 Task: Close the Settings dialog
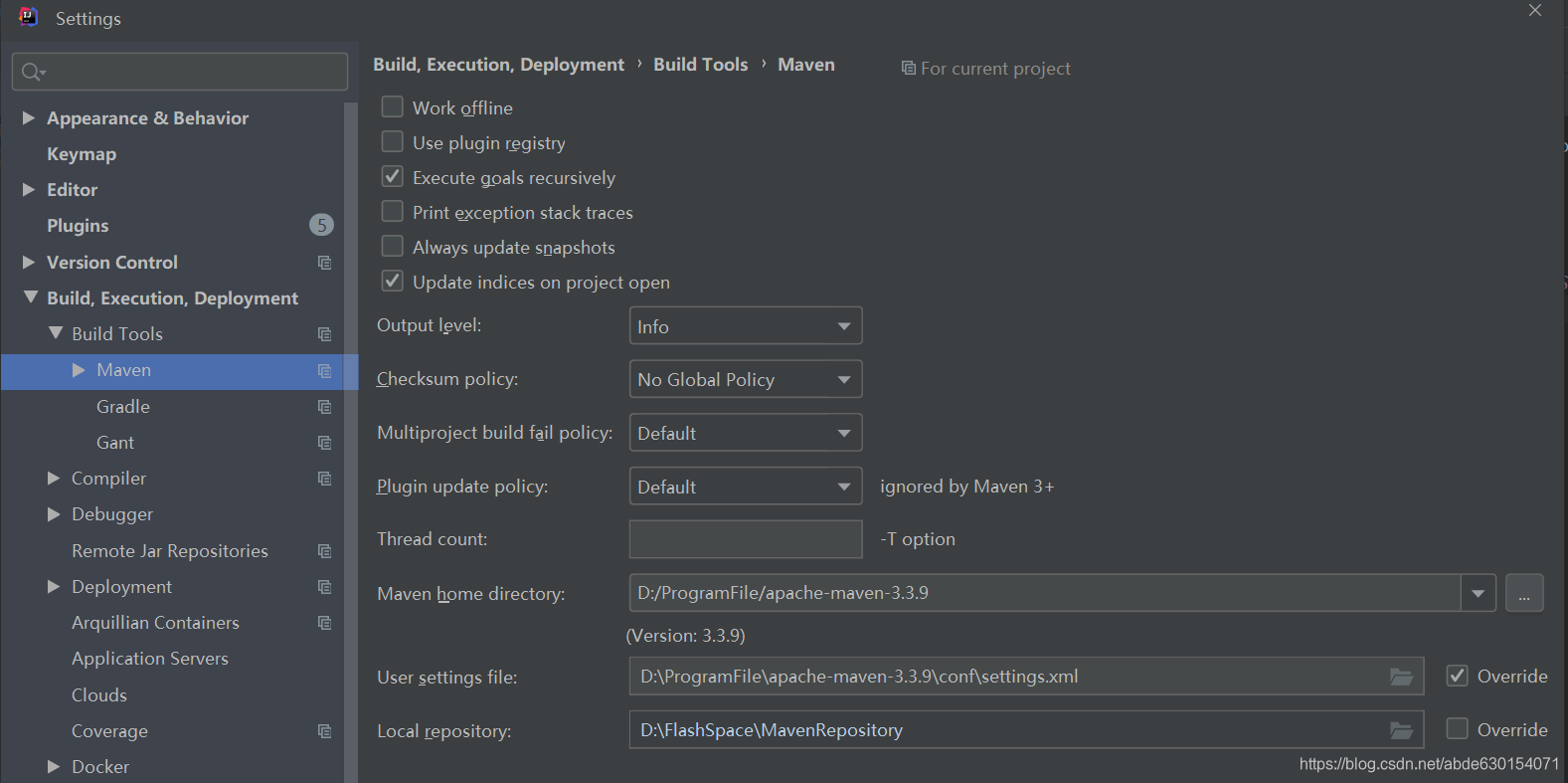click(1535, 11)
